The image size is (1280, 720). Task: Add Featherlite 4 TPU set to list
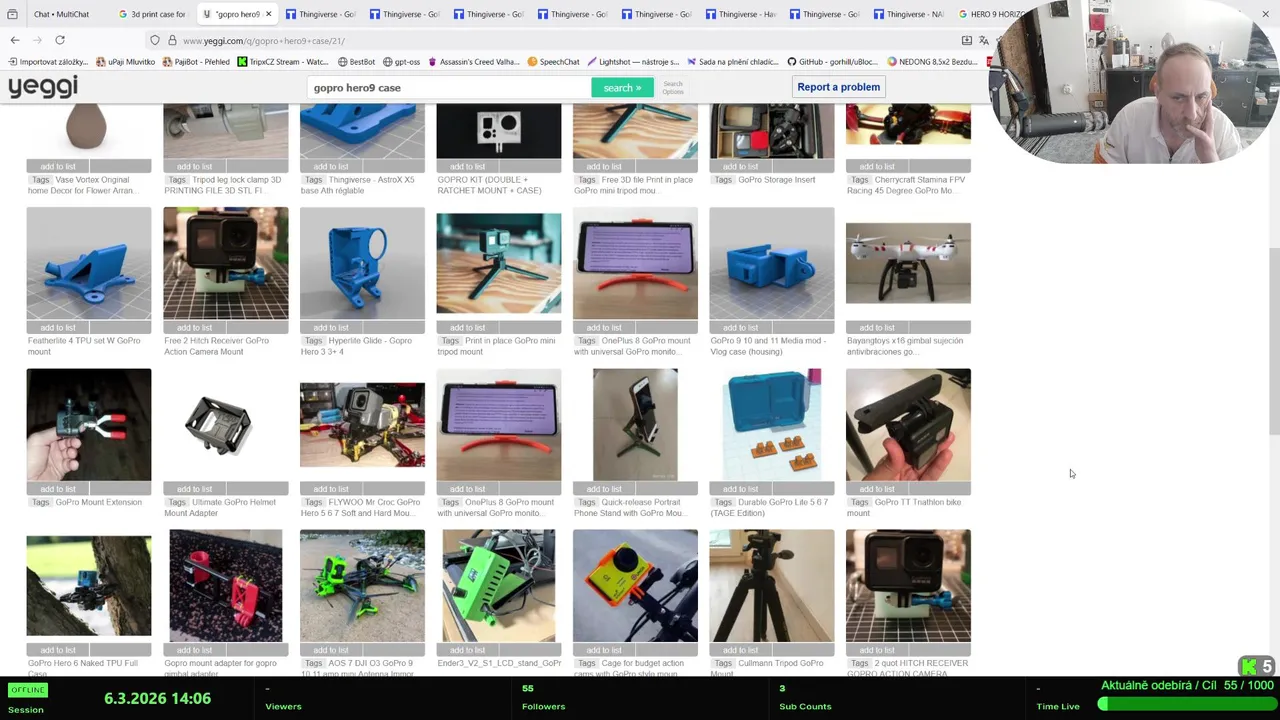point(58,328)
